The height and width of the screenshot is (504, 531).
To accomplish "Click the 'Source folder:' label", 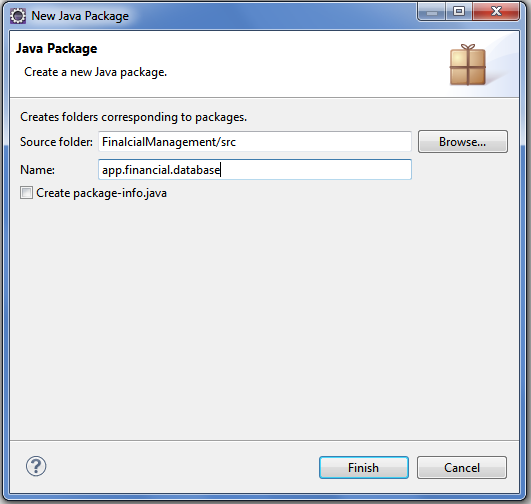I will coord(56,142).
